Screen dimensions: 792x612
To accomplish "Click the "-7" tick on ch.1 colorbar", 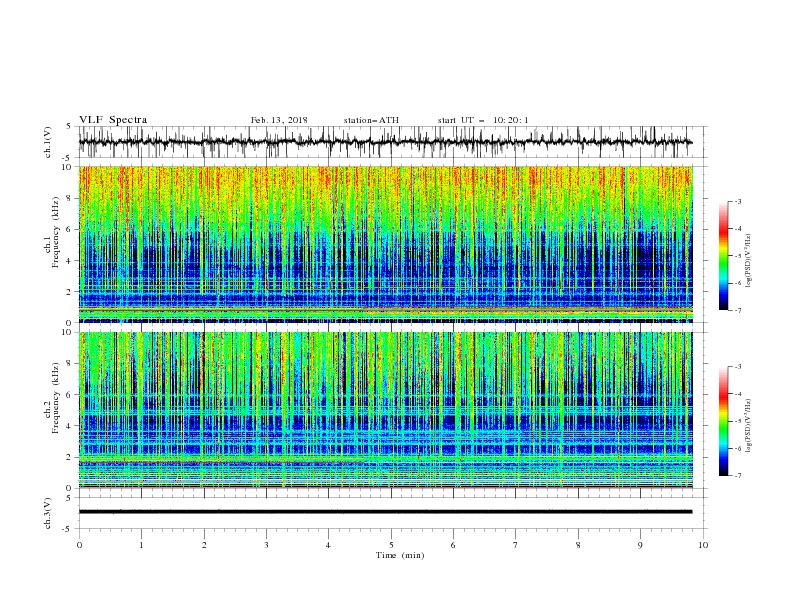I will tap(738, 310).
